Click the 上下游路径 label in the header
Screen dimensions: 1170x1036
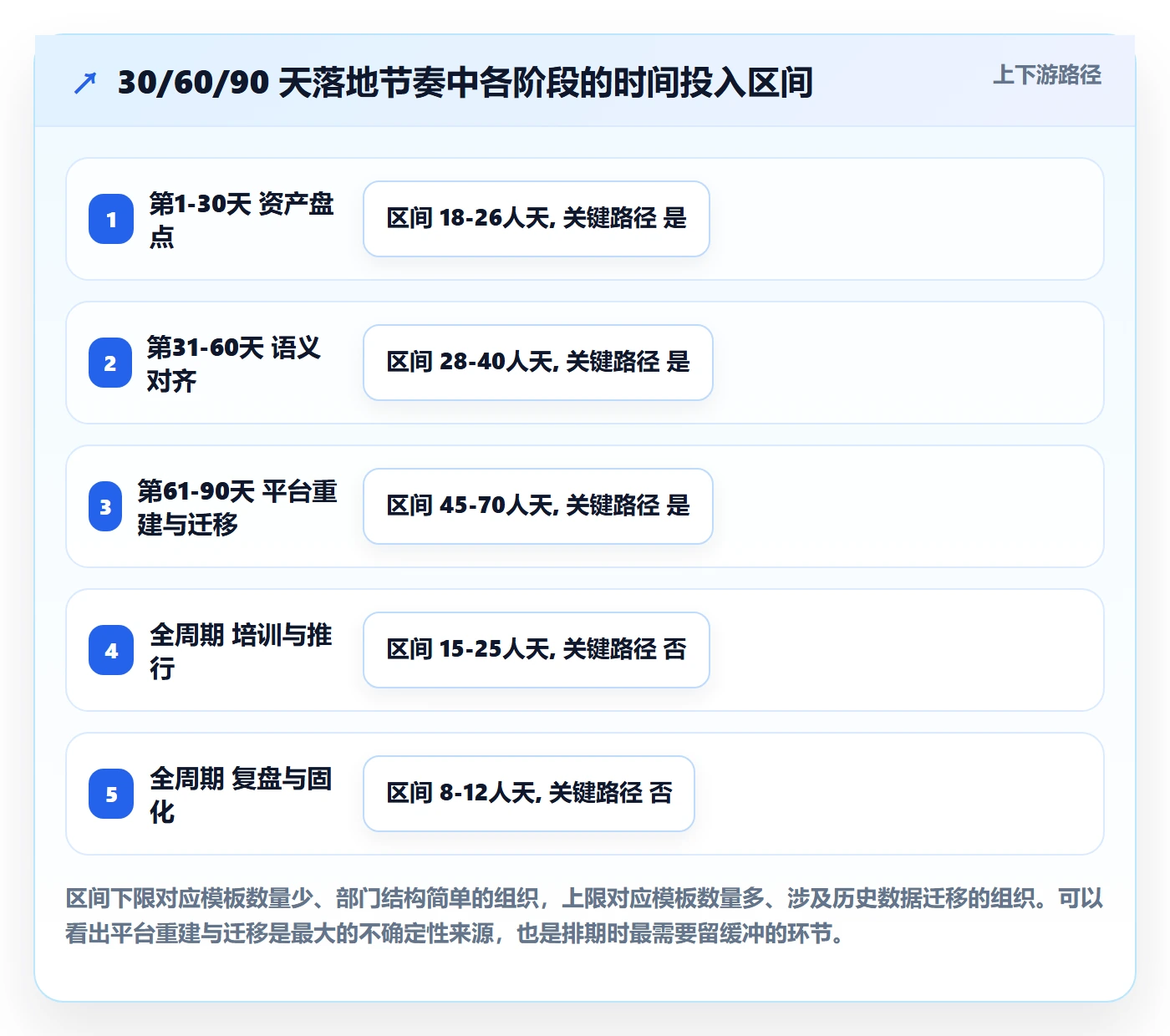[1046, 74]
